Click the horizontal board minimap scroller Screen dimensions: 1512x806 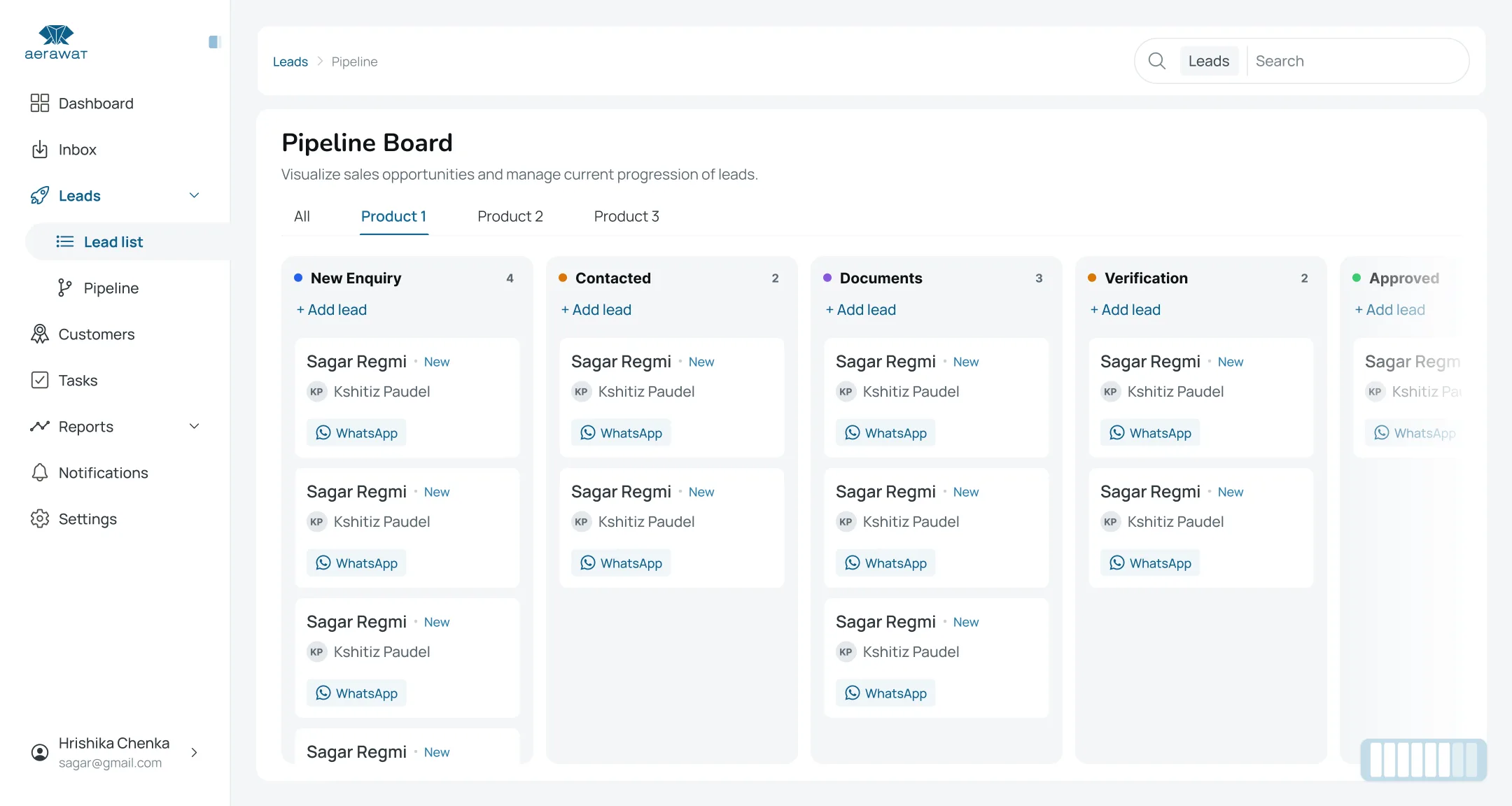tap(1423, 760)
